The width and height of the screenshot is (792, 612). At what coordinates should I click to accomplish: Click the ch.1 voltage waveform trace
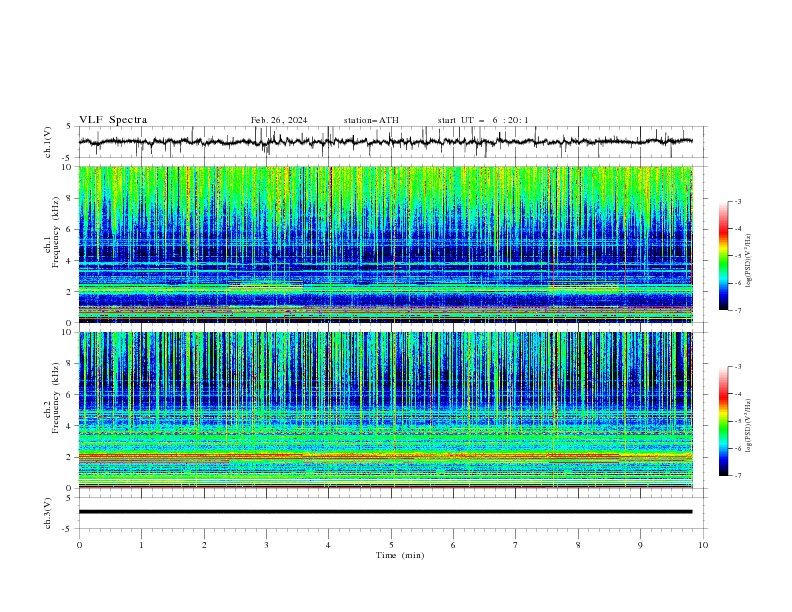[385, 141]
